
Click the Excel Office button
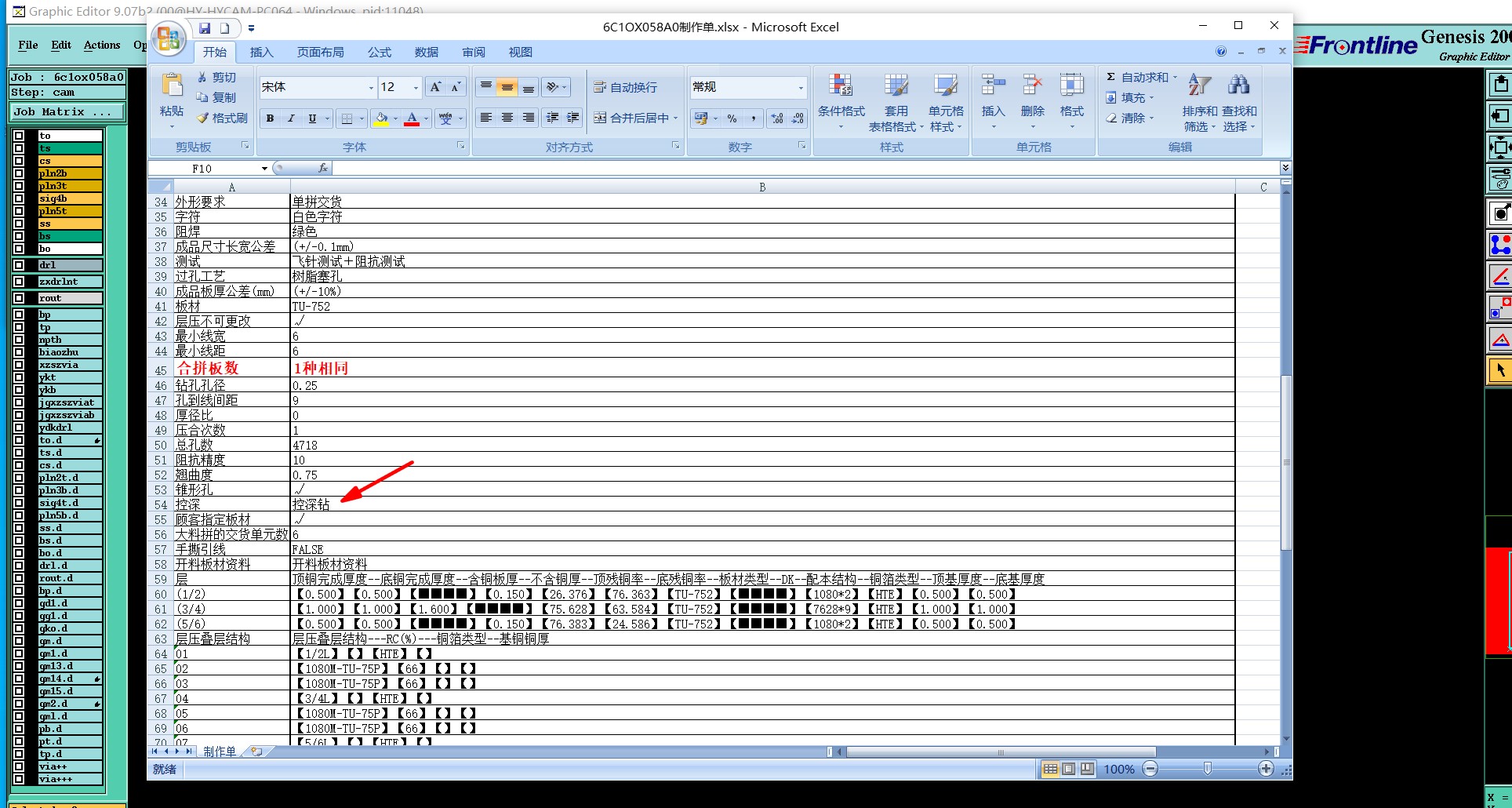tap(169, 38)
